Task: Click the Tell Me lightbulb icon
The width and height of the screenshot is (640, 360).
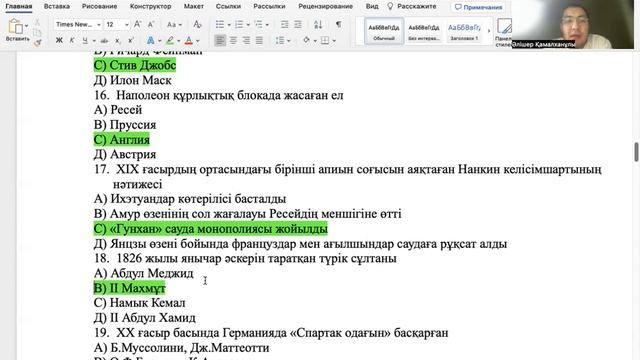Action: click(x=390, y=7)
